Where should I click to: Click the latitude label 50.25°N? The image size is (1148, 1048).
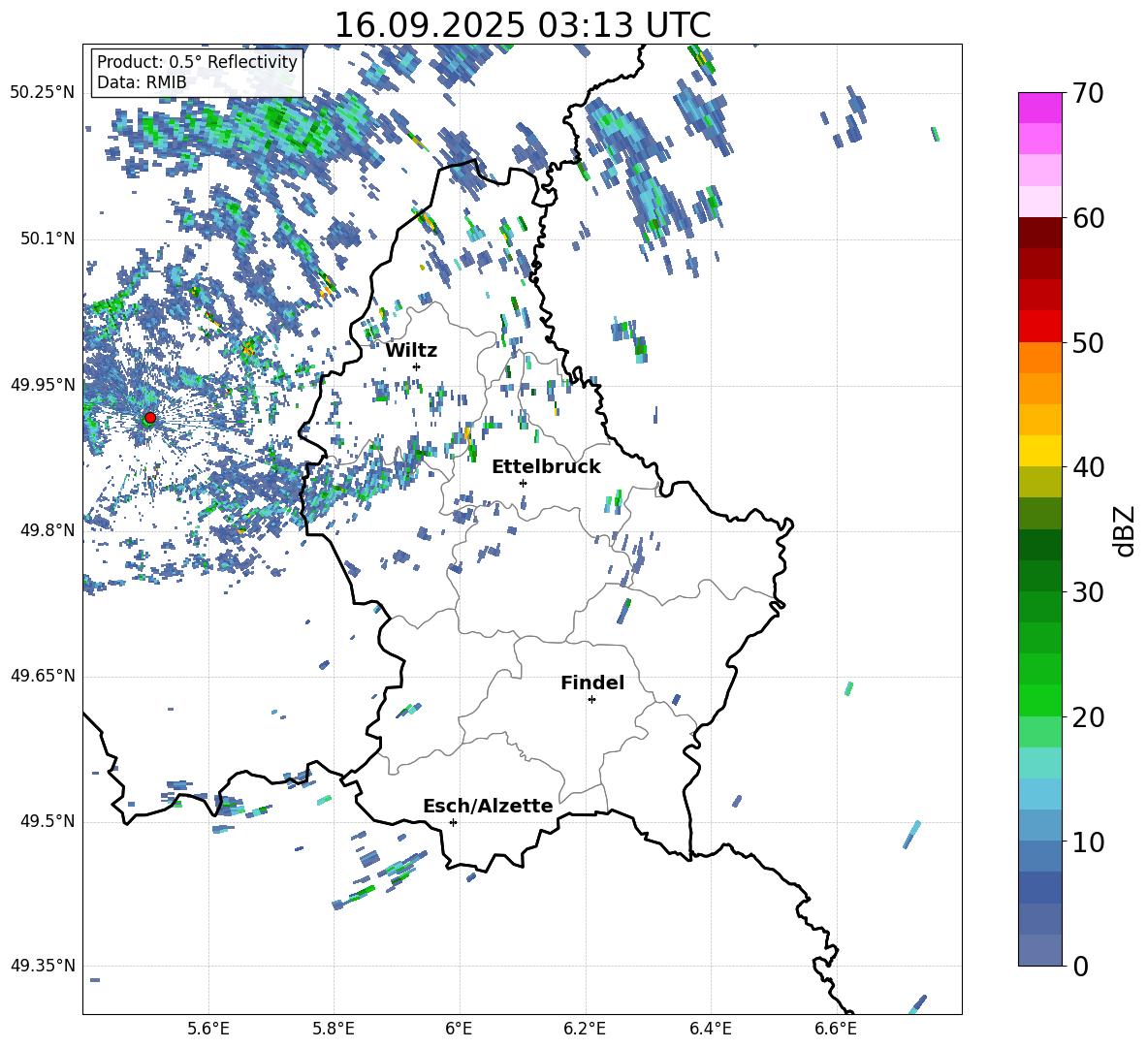coord(43,93)
